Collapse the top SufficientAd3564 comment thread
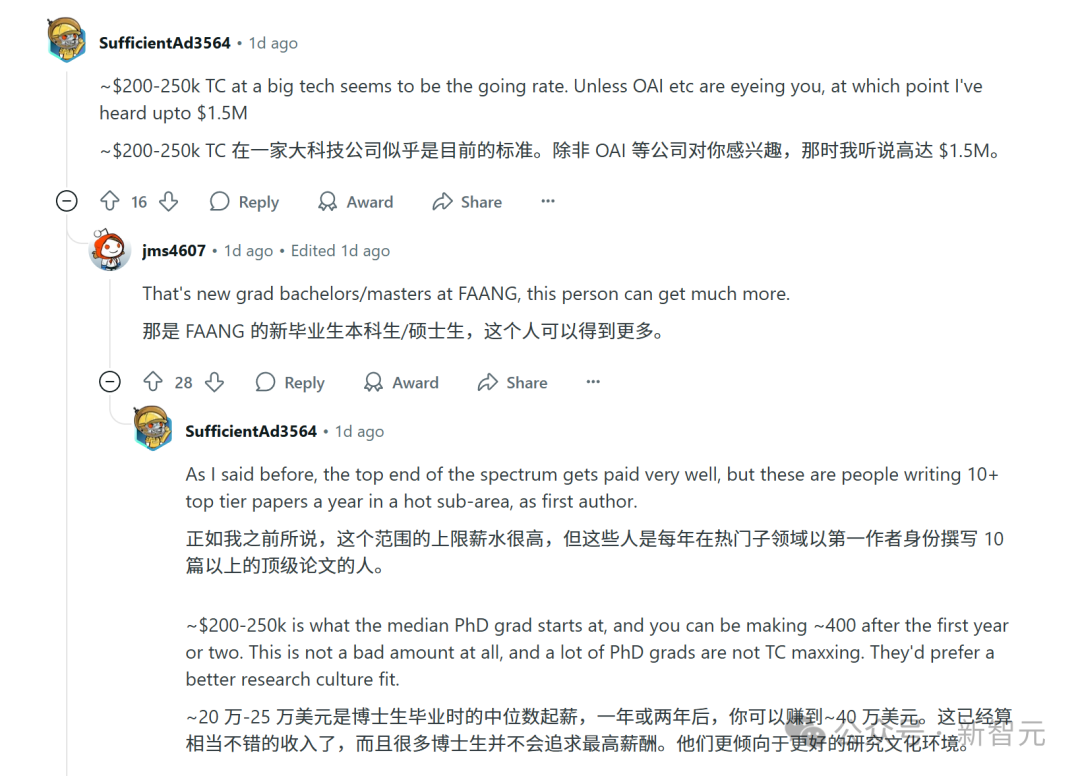 tap(67, 201)
